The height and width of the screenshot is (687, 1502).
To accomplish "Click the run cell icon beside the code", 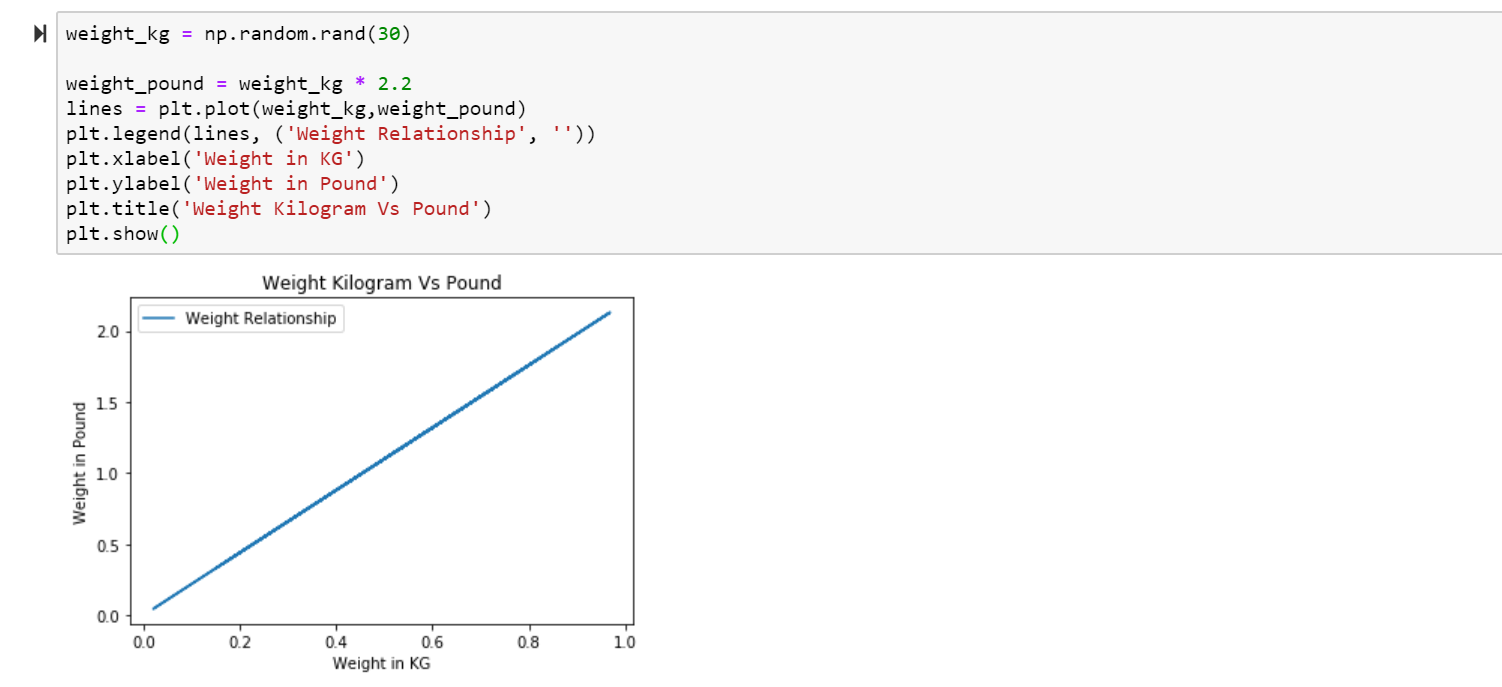I will pos(40,35).
